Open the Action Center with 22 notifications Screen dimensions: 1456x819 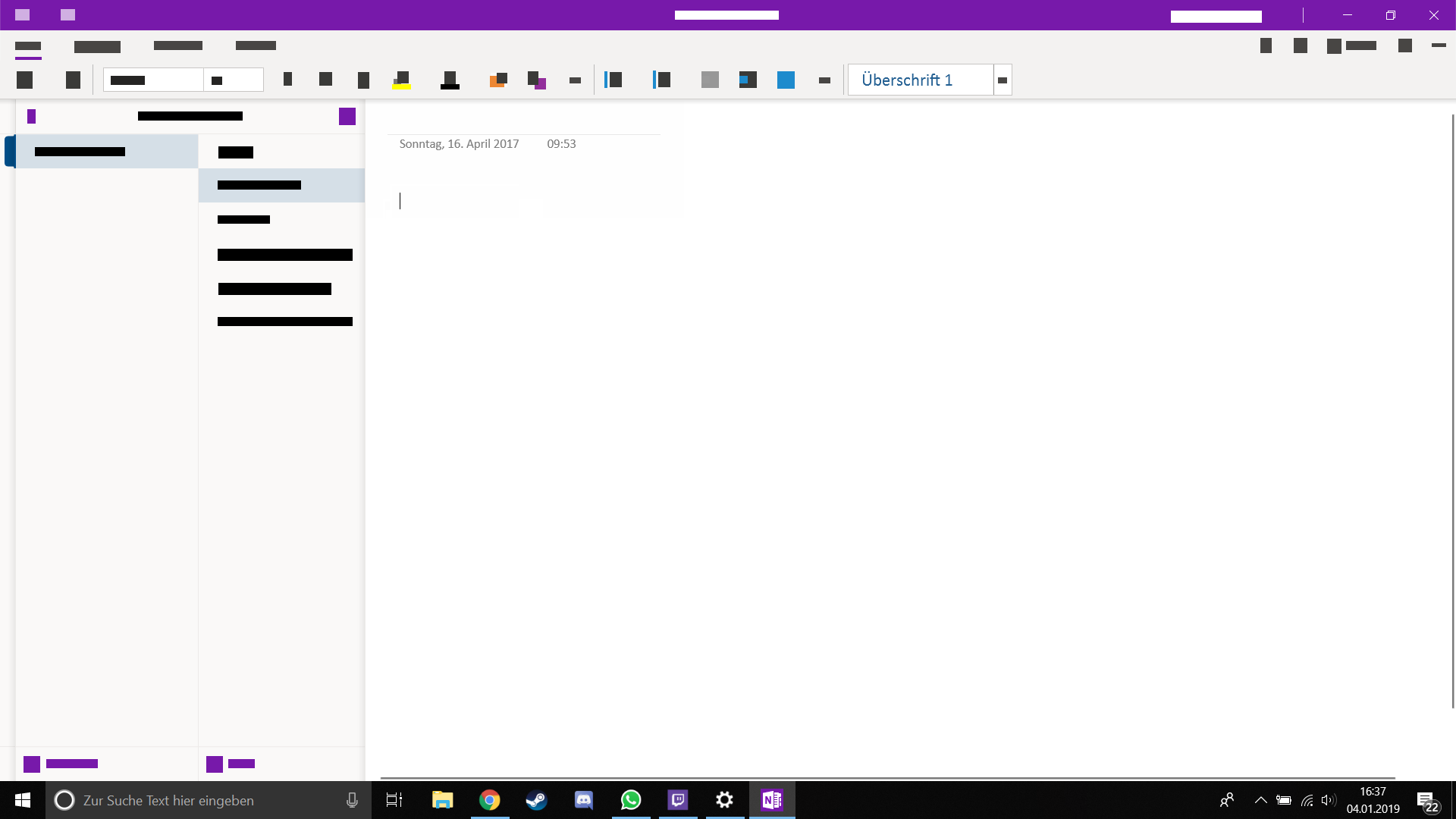point(1428,802)
